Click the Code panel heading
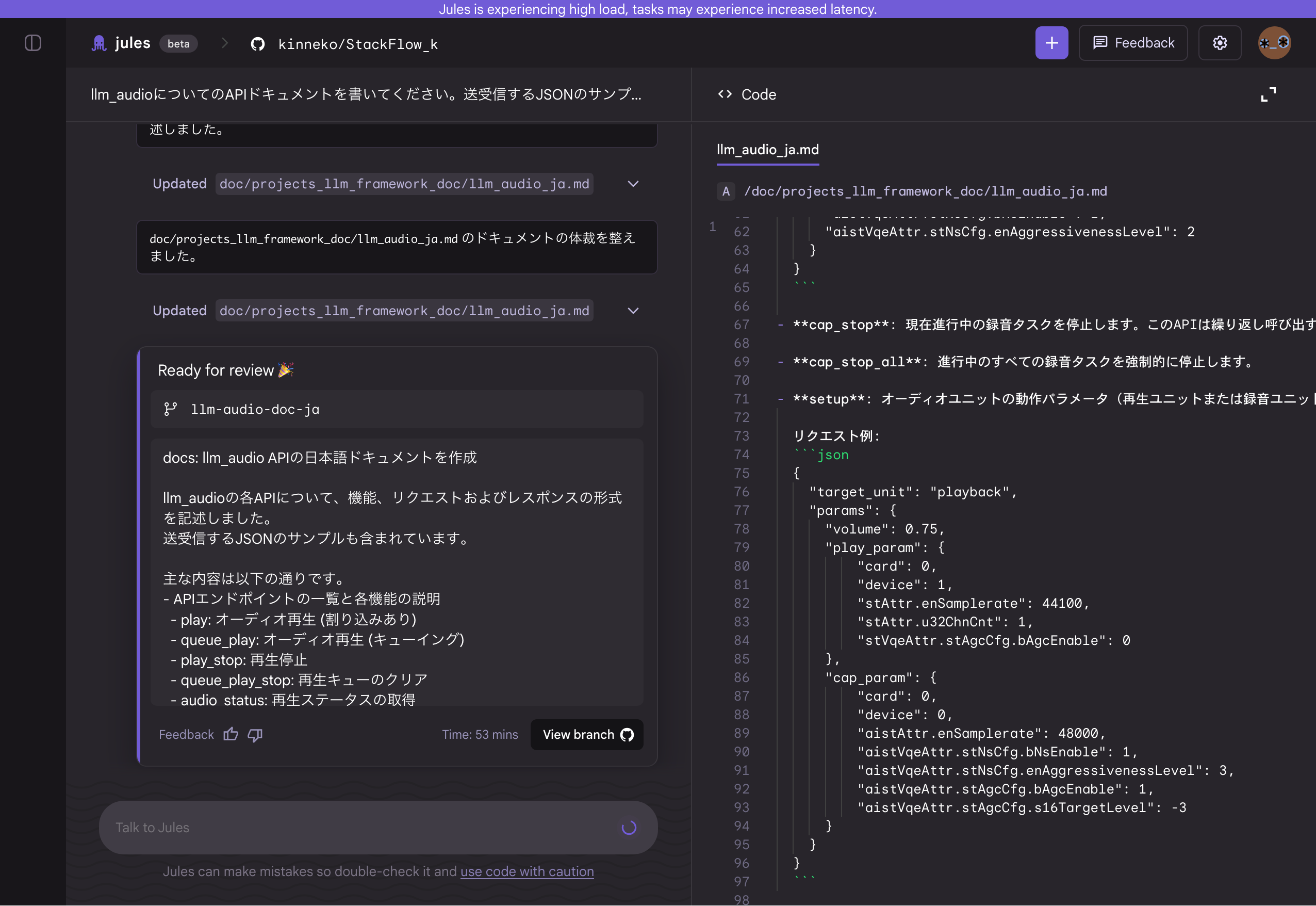Image resolution: width=1316 pixels, height=906 pixels. pyautogui.click(x=759, y=94)
